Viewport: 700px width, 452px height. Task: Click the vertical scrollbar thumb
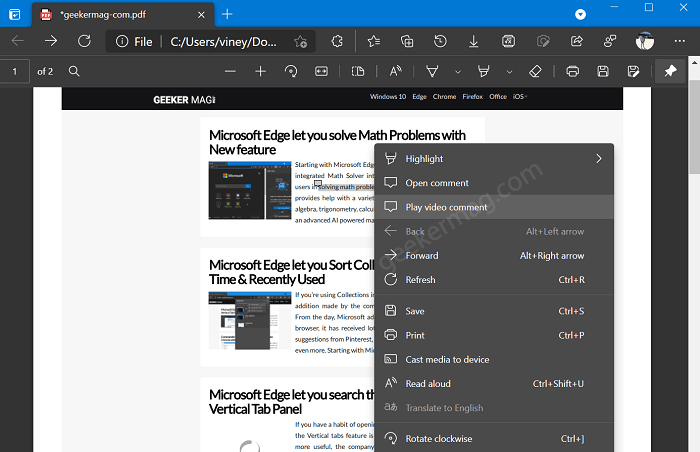click(x=695, y=127)
